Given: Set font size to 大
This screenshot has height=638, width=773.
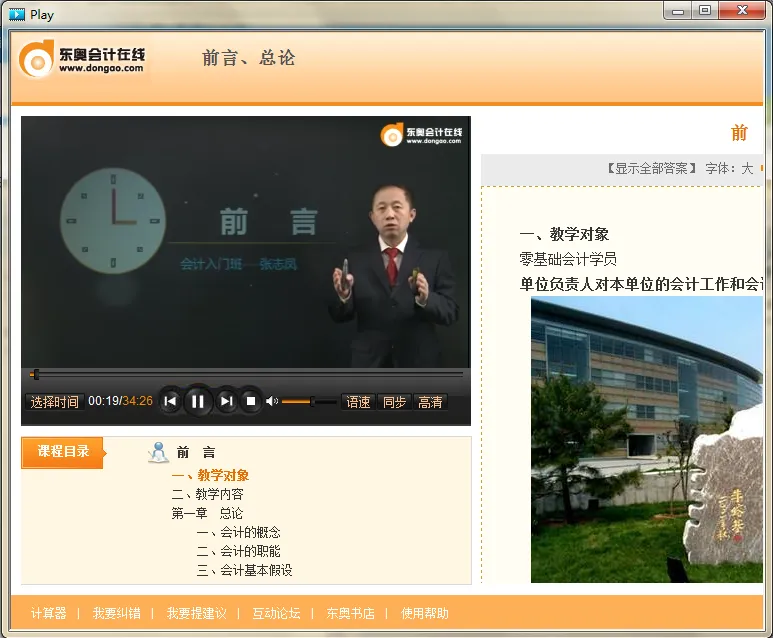Looking at the screenshot, I should (x=746, y=168).
